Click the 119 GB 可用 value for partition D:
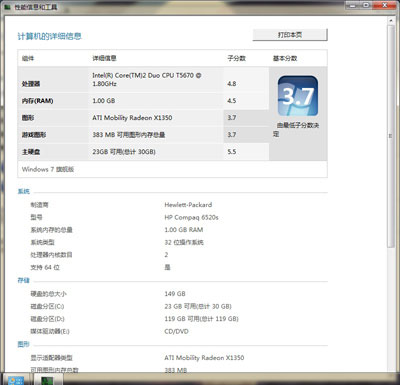400x385 pixels. (x=201, y=319)
